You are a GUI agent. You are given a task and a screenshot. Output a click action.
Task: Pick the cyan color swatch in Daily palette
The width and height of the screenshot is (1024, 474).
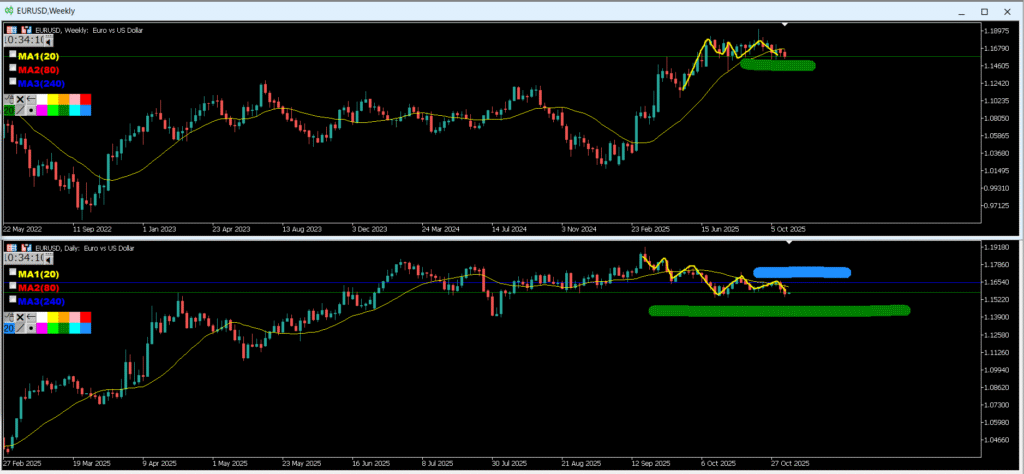tap(75, 327)
